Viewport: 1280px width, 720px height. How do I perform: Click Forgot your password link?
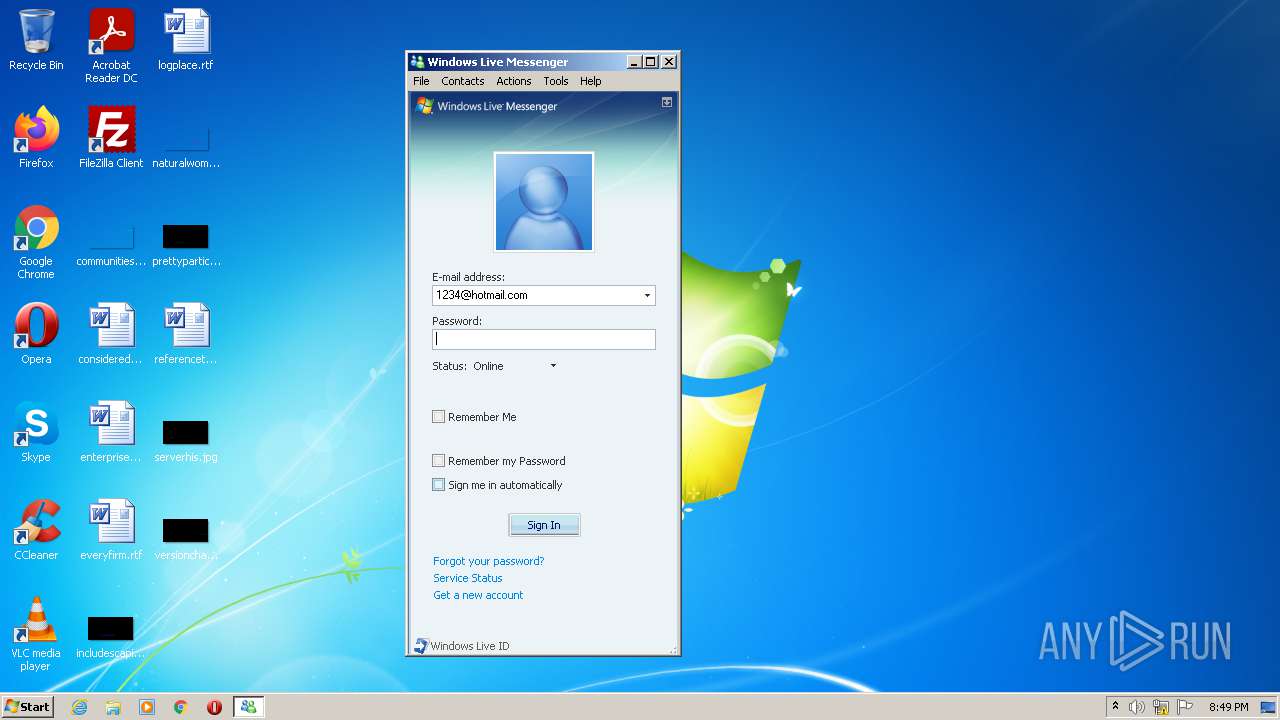489,561
